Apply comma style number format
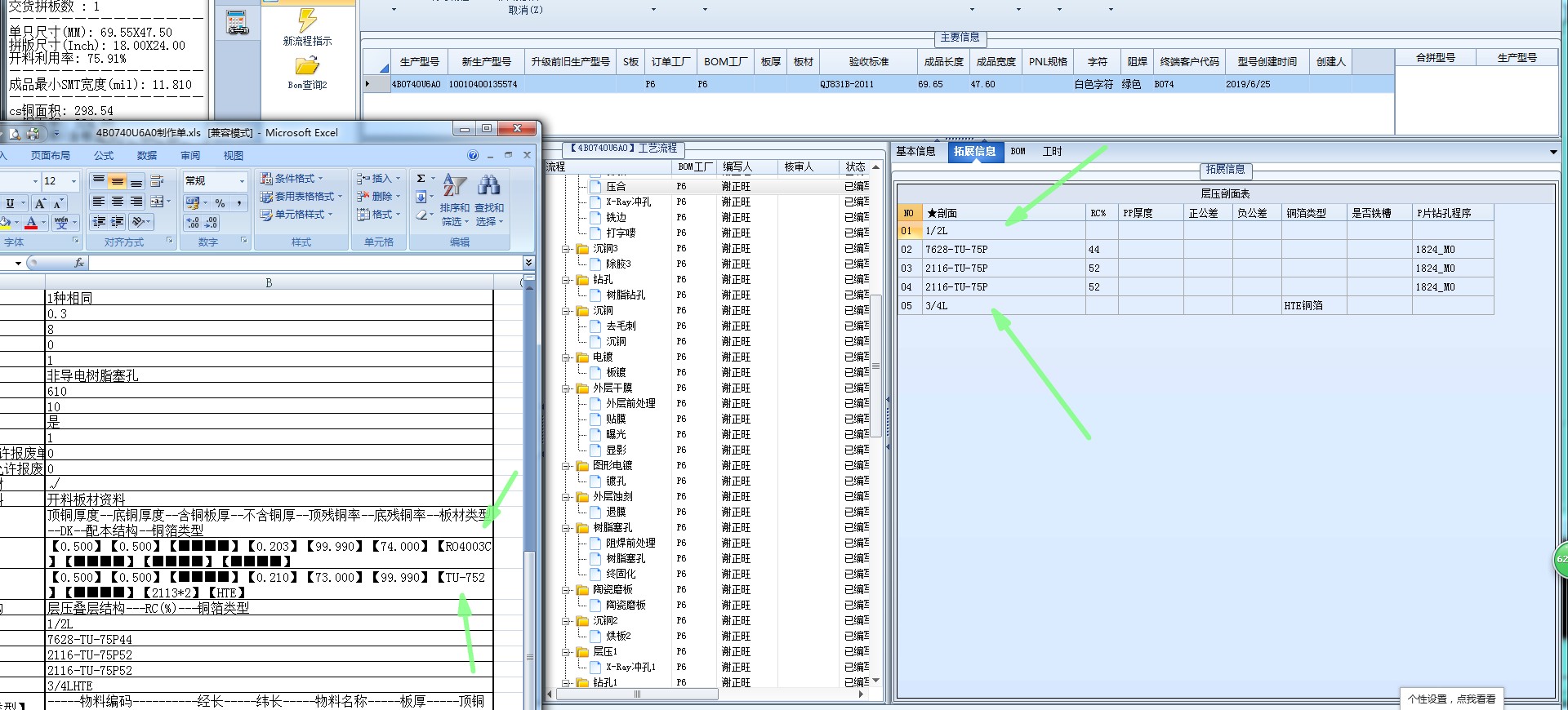This screenshot has width=1568, height=710. click(238, 202)
